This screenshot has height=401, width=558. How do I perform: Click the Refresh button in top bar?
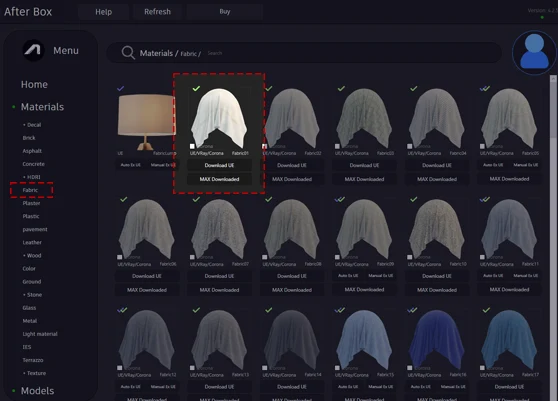pyautogui.click(x=157, y=12)
